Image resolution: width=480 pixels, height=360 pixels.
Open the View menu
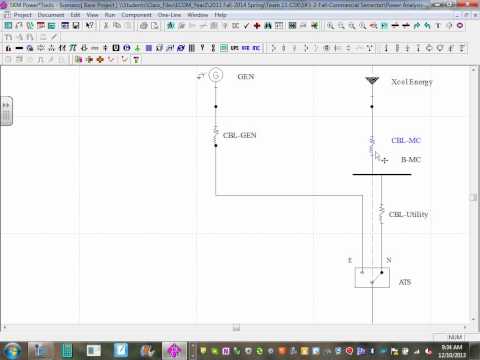92,15
